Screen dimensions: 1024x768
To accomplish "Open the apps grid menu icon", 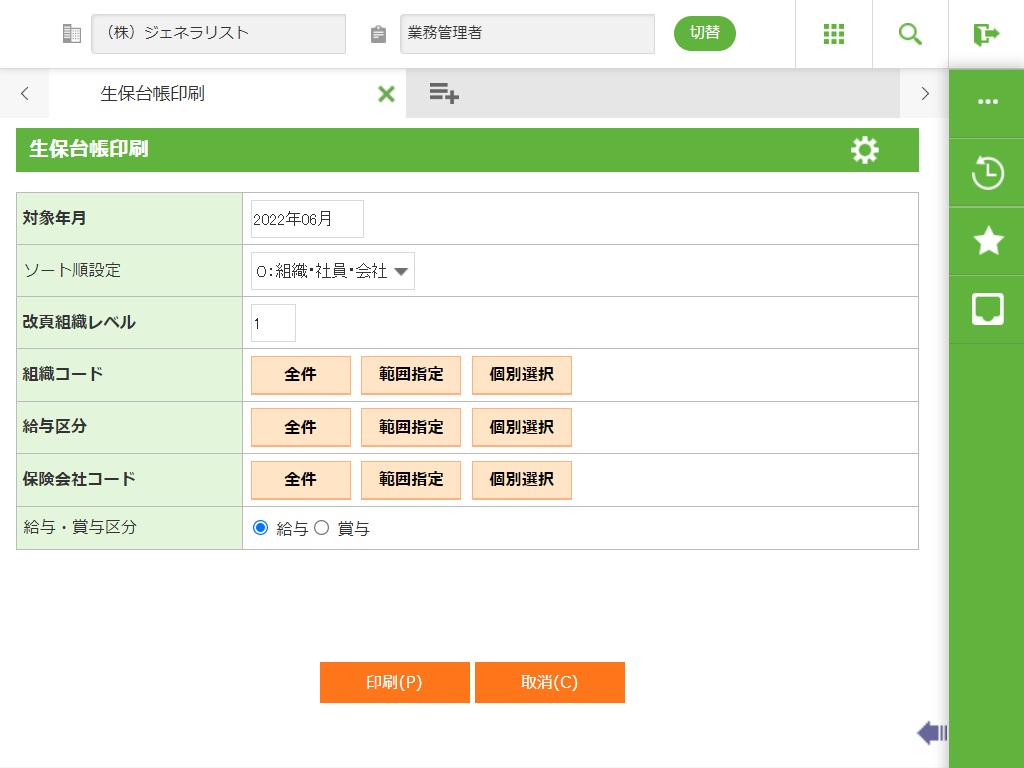I will 834,34.
